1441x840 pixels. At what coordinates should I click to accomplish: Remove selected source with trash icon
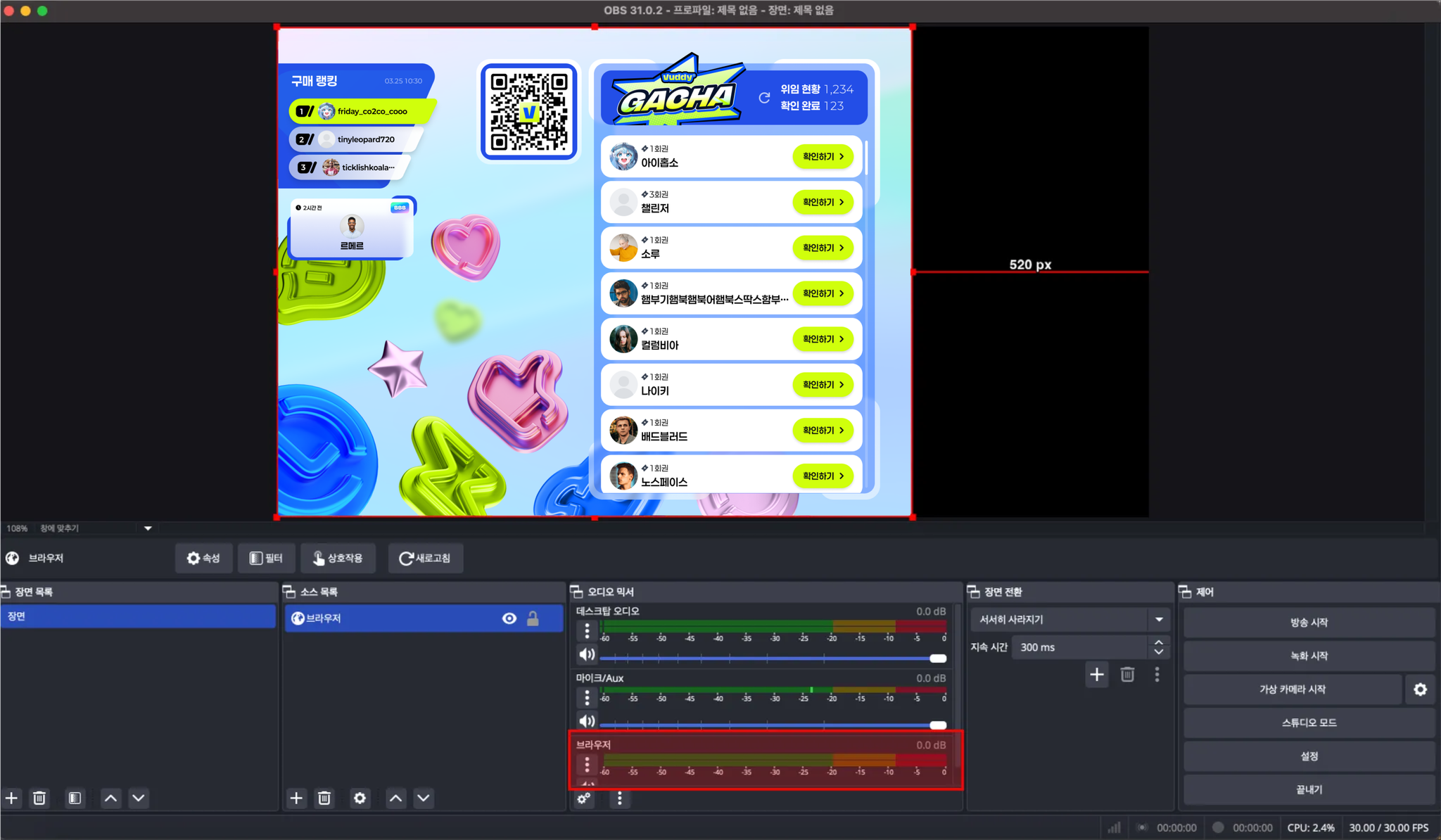pyautogui.click(x=324, y=798)
